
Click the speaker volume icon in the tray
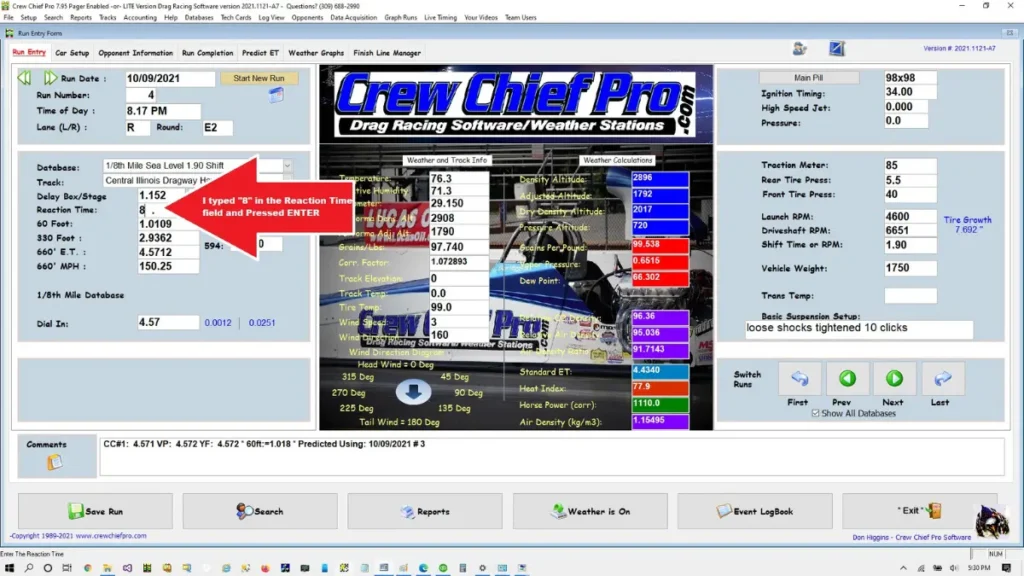coord(954,568)
